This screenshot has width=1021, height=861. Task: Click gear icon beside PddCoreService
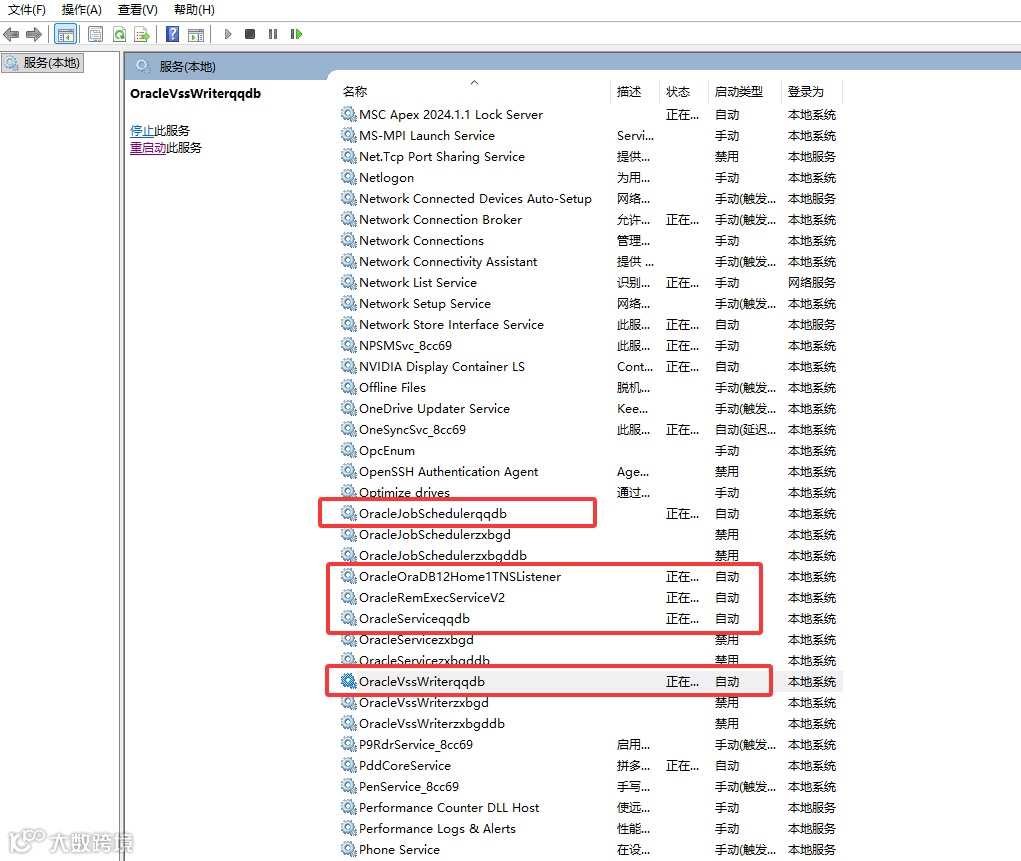click(x=349, y=765)
